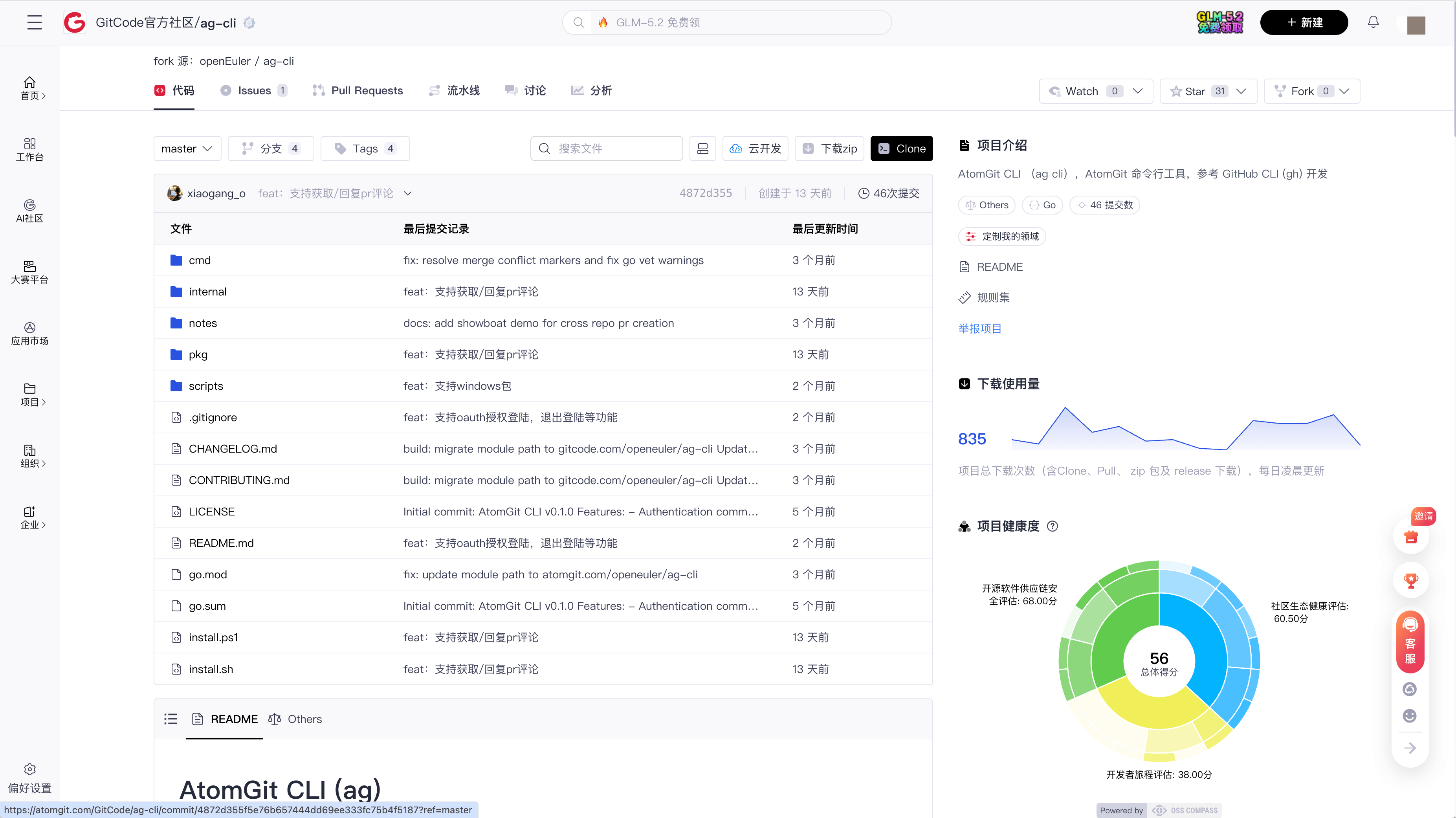Open the notifications bell
1456x818 pixels.
click(1373, 23)
